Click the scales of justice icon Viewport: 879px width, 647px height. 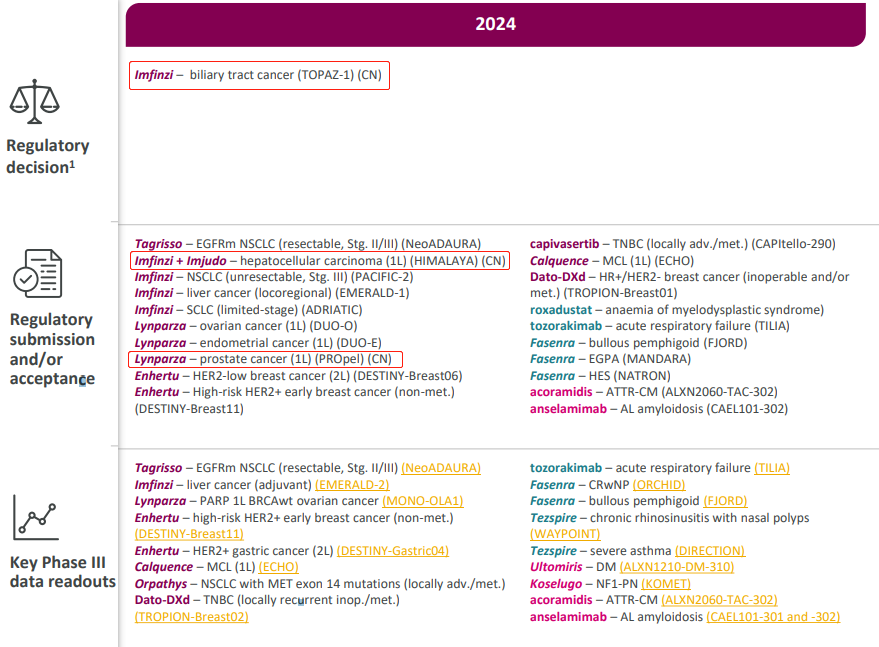point(35,98)
